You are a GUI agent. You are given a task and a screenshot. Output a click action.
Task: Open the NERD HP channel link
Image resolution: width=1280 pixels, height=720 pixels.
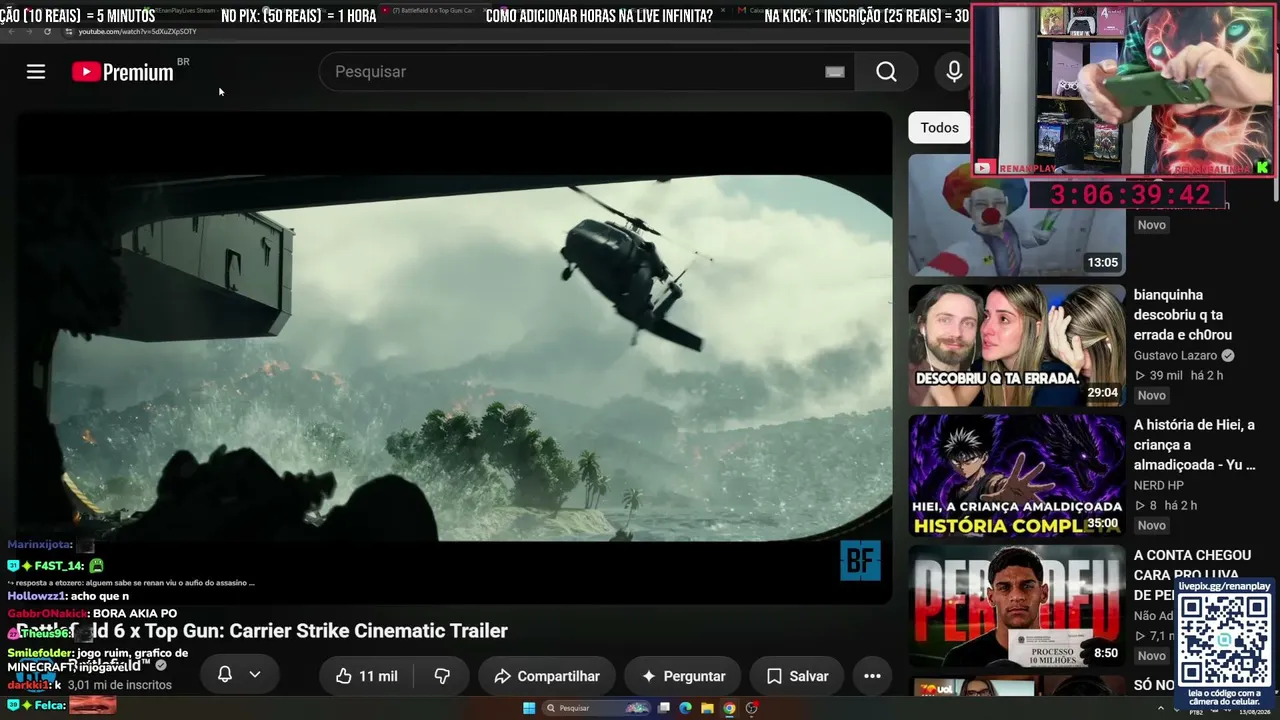tap(1158, 485)
